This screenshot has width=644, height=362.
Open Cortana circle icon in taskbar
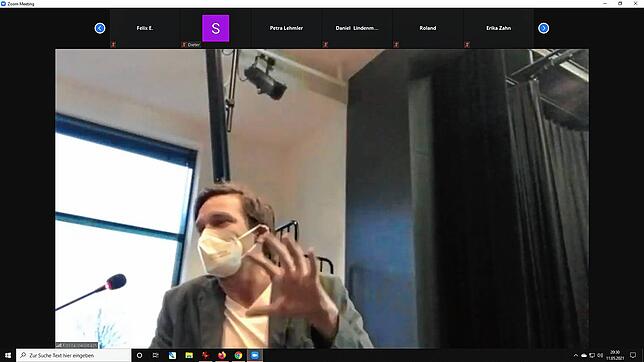pos(139,355)
